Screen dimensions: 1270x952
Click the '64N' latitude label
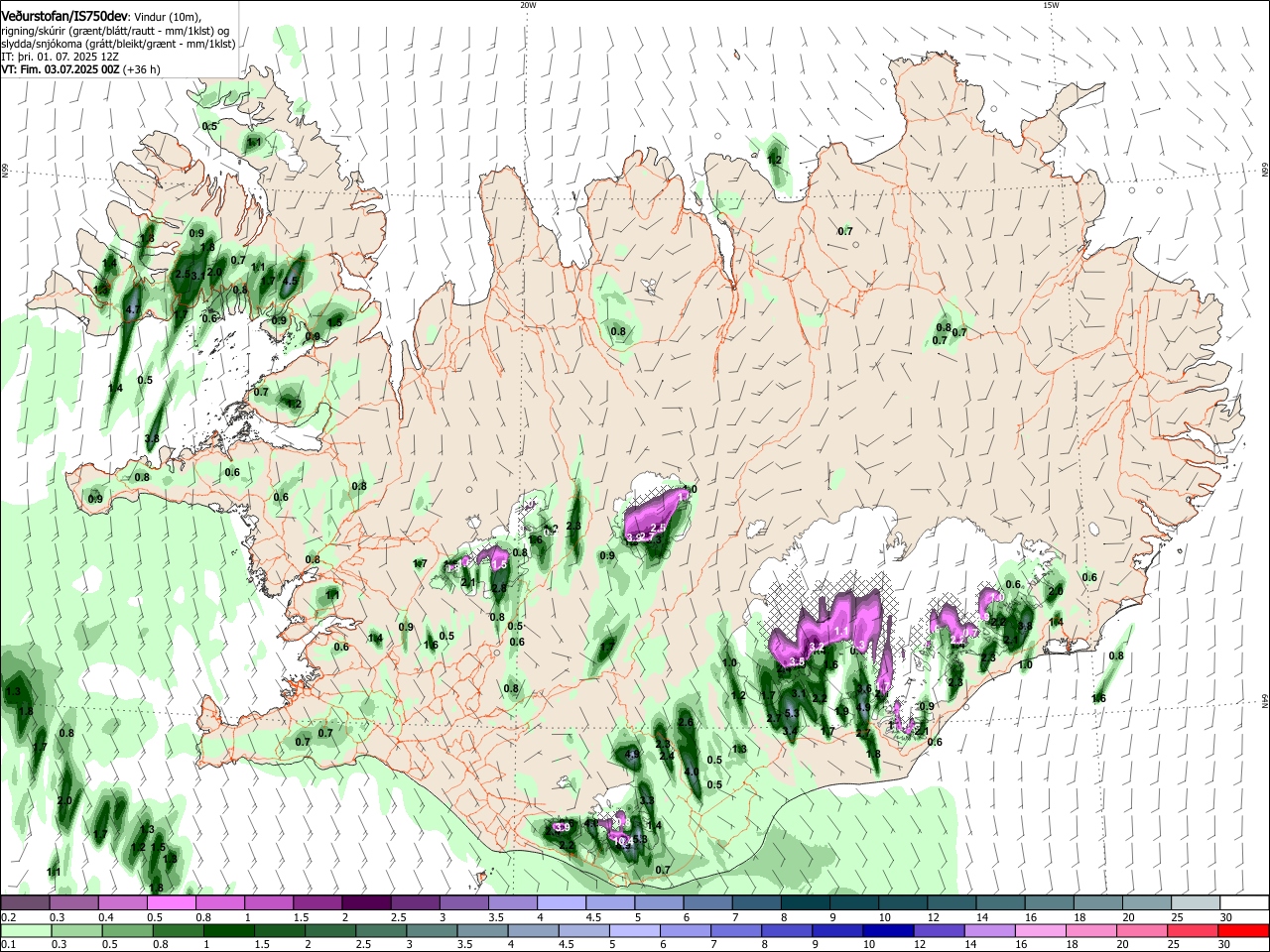pyautogui.click(x=1264, y=701)
